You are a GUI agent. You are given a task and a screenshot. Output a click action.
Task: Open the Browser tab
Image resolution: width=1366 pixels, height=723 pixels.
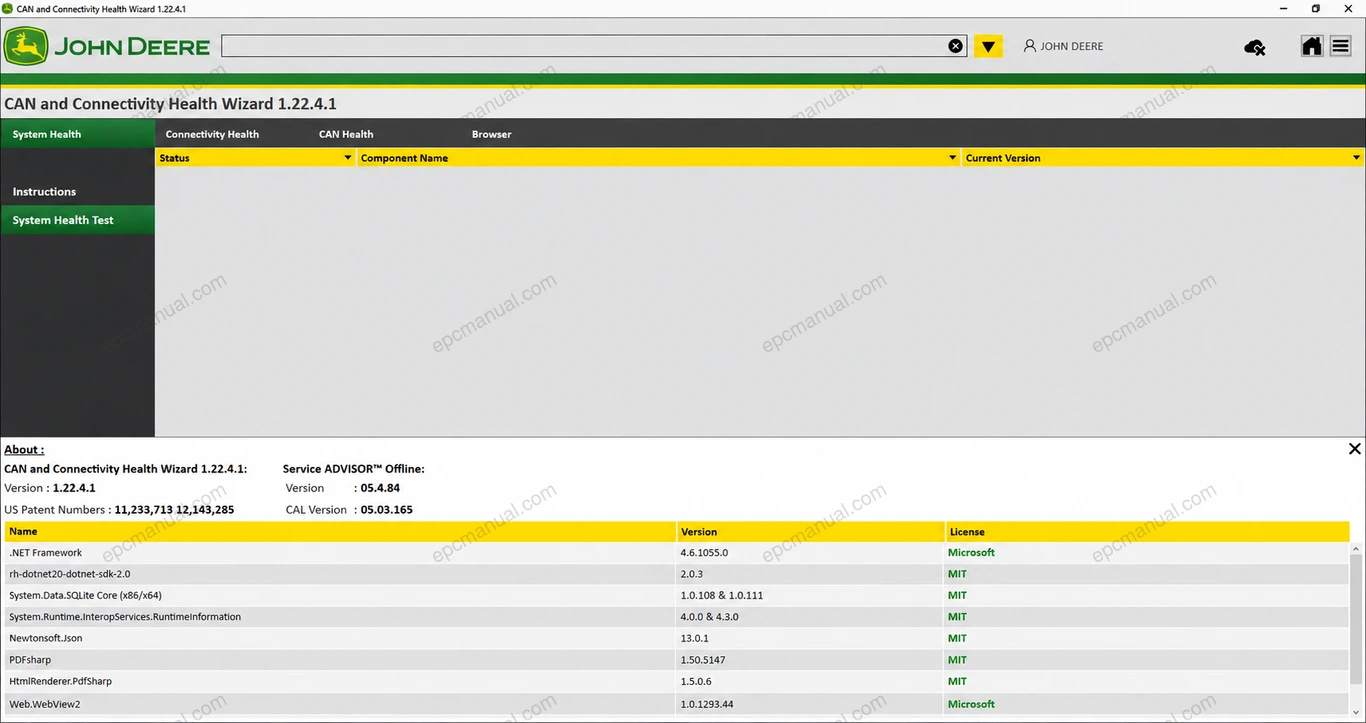[x=492, y=134]
